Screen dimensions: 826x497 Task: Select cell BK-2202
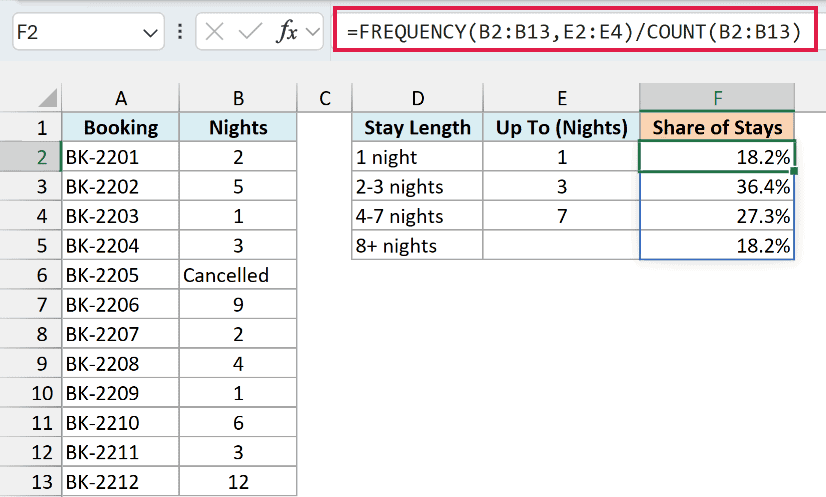coord(121,187)
